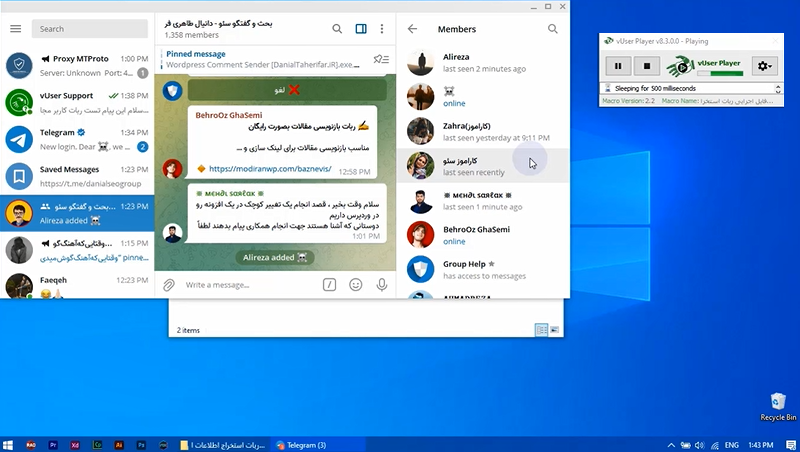Image resolution: width=800 pixels, height=452 pixels.
Task: Open the Windows Start menu
Action: (8, 445)
